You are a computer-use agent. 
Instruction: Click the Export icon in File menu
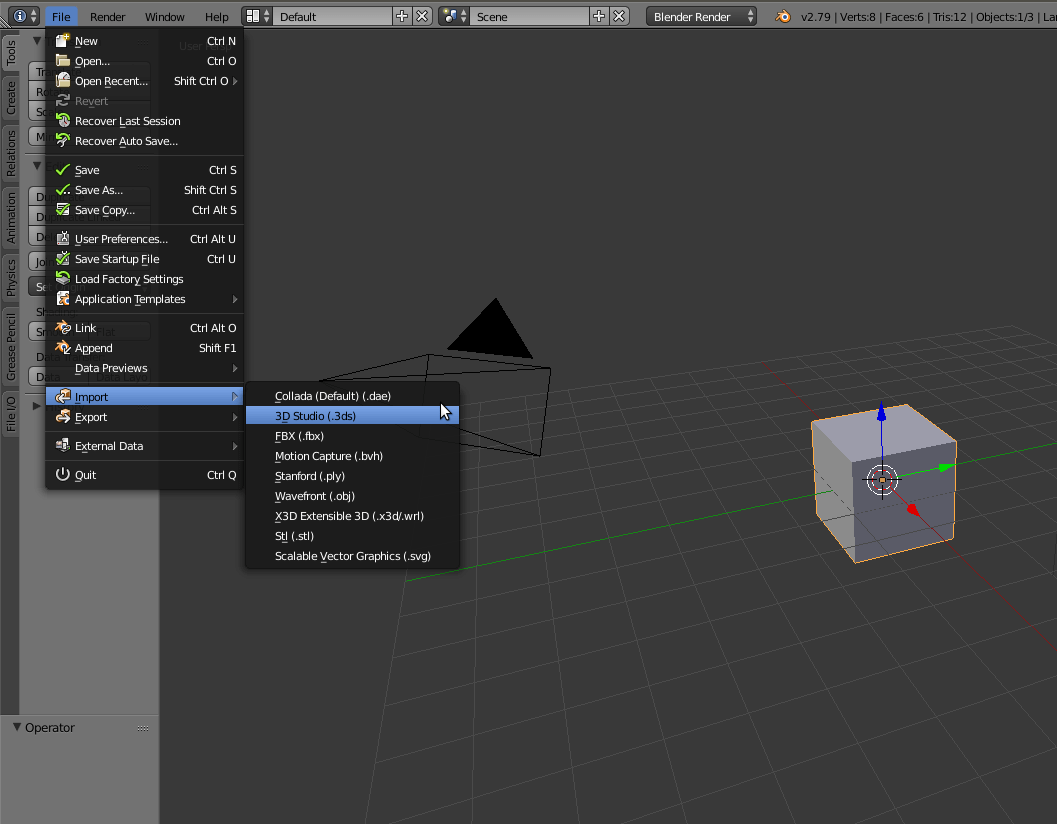tap(63, 417)
